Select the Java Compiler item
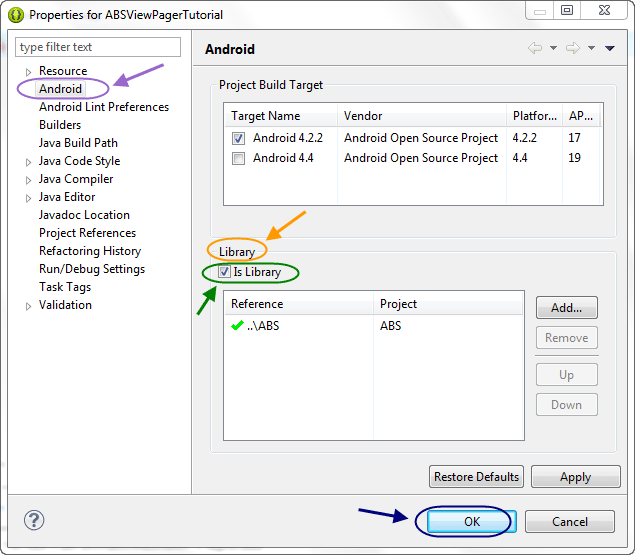The width and height of the screenshot is (635, 555). tap(76, 179)
